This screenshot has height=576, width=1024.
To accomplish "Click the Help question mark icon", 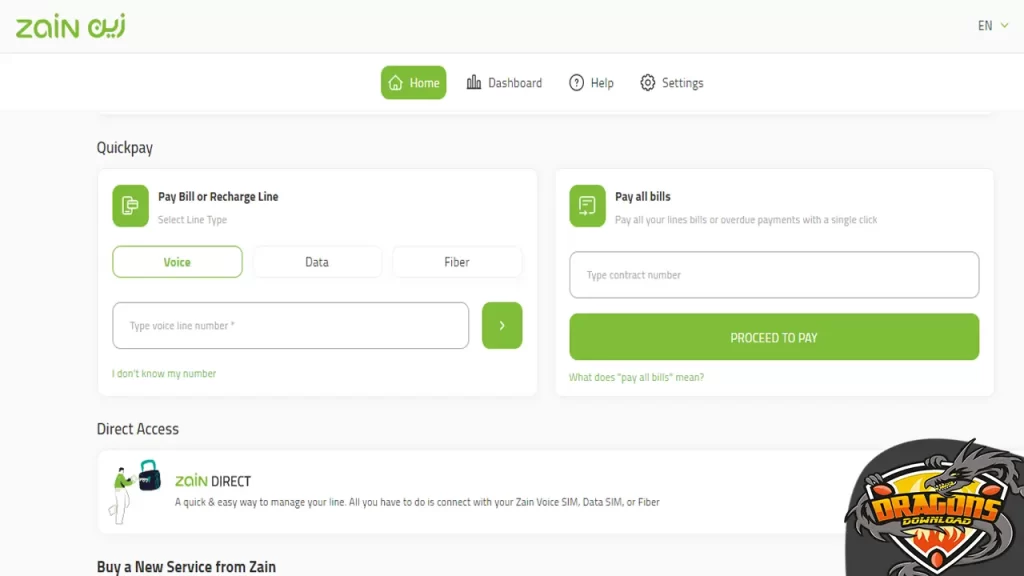I will point(576,83).
